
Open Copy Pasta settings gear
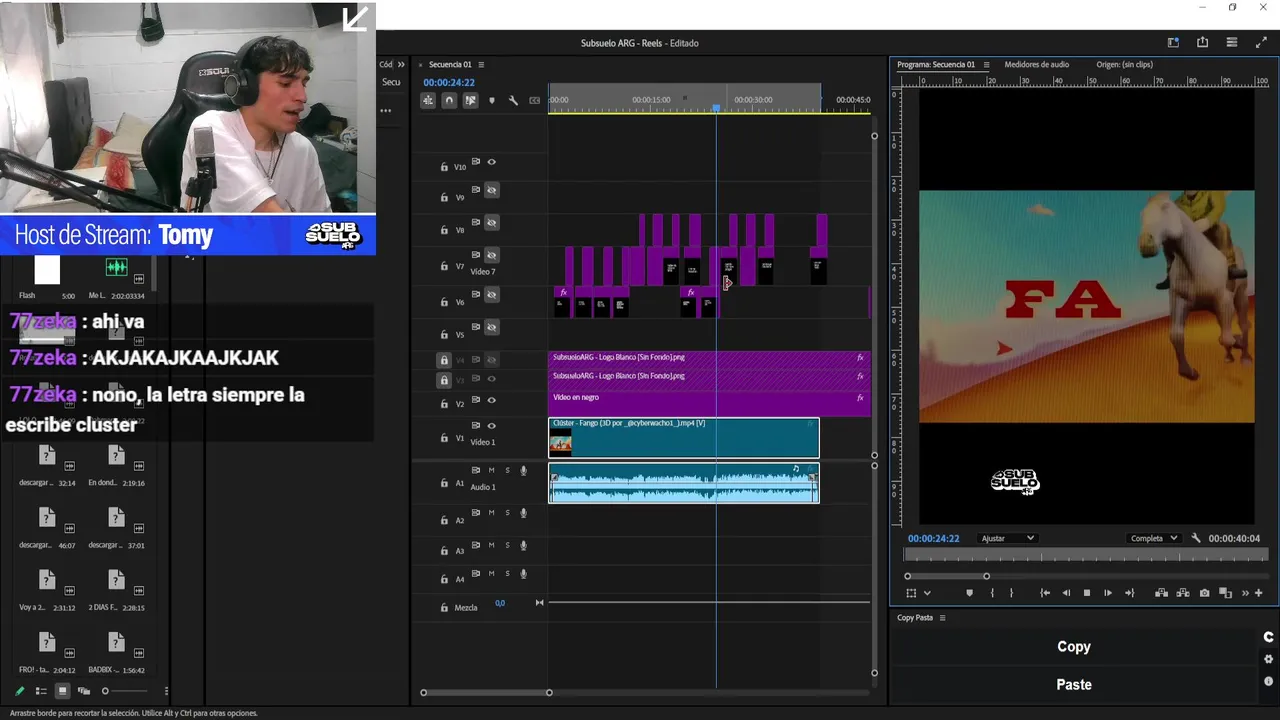(1269, 659)
